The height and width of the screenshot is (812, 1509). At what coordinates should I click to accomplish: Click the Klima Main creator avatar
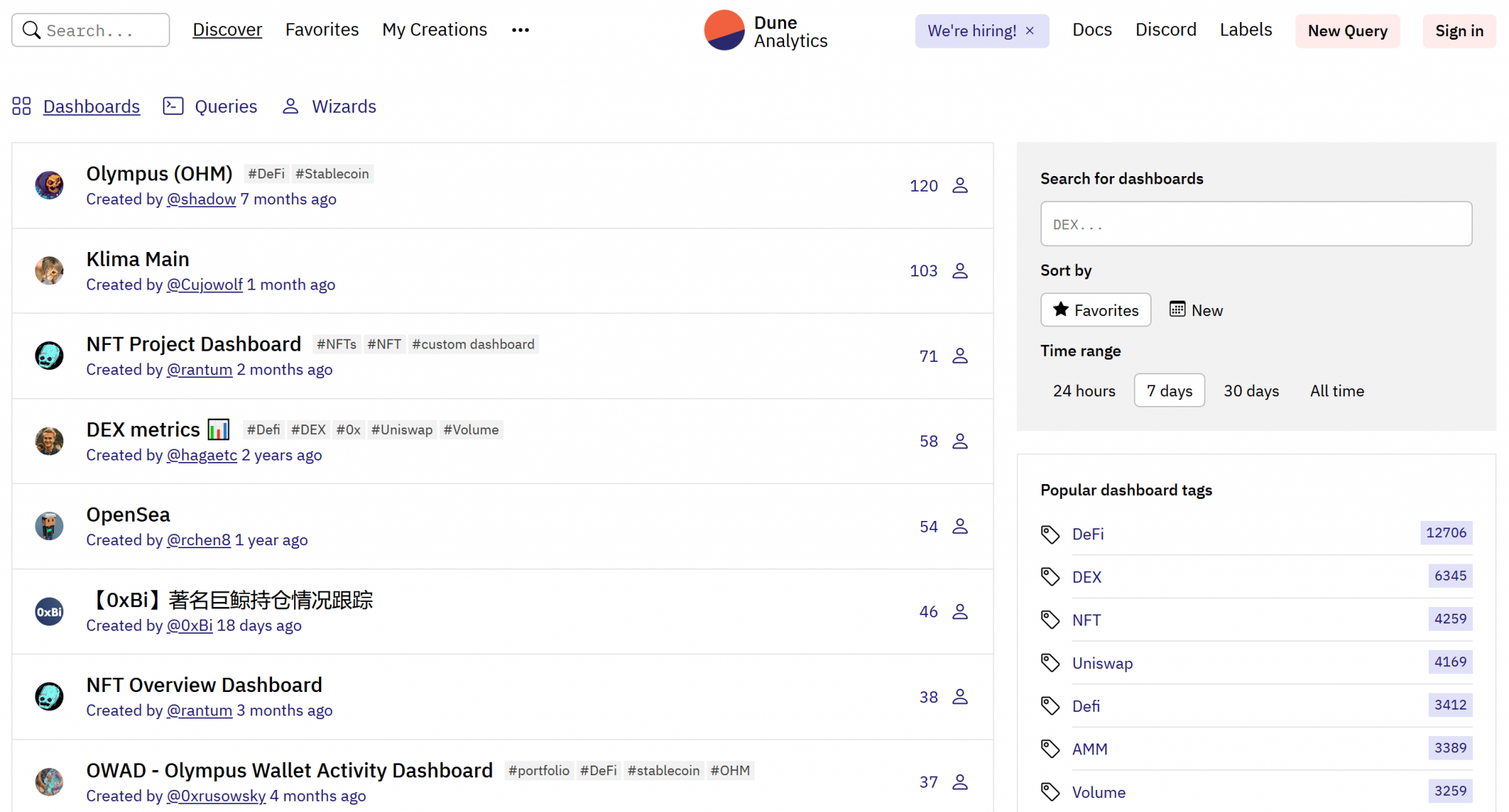click(x=49, y=270)
